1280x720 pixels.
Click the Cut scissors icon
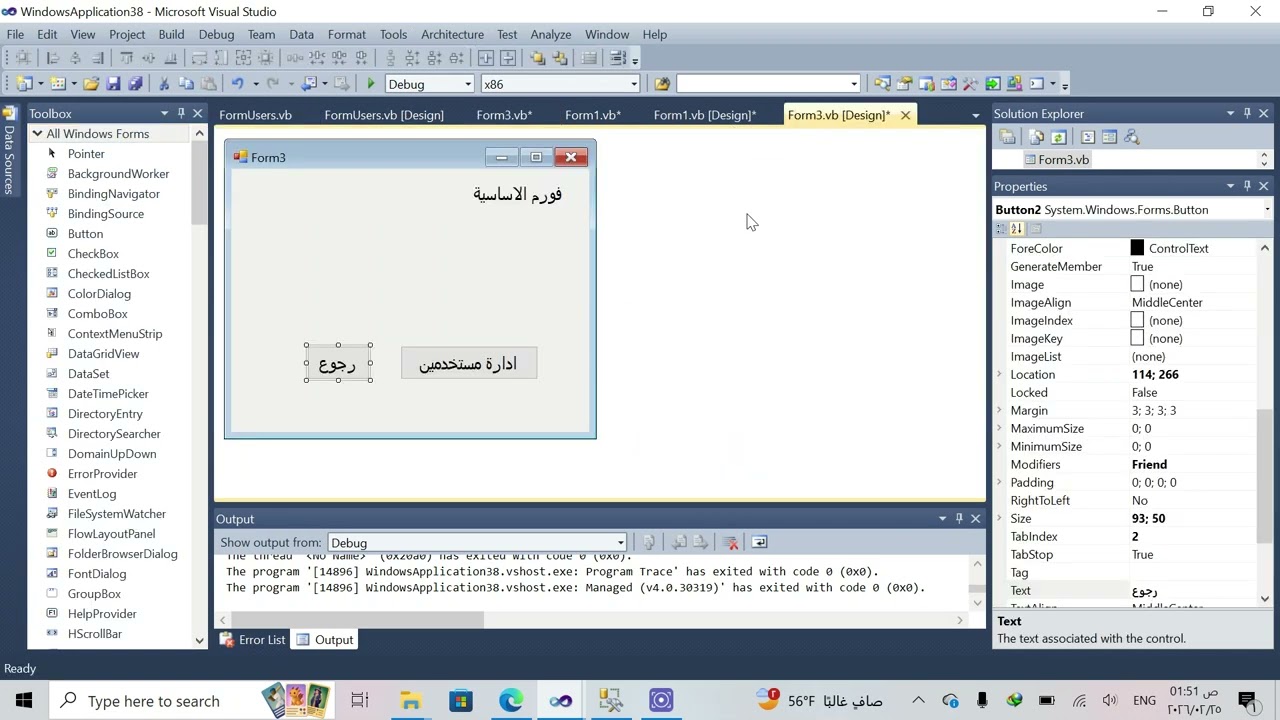coord(165,84)
